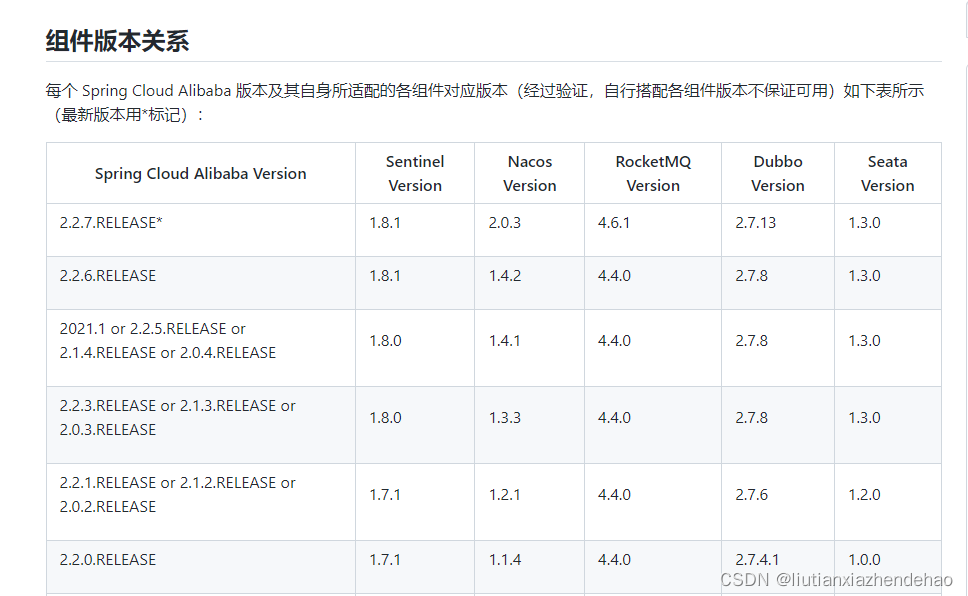Select Dubbo value 2.7.13

click(756, 223)
